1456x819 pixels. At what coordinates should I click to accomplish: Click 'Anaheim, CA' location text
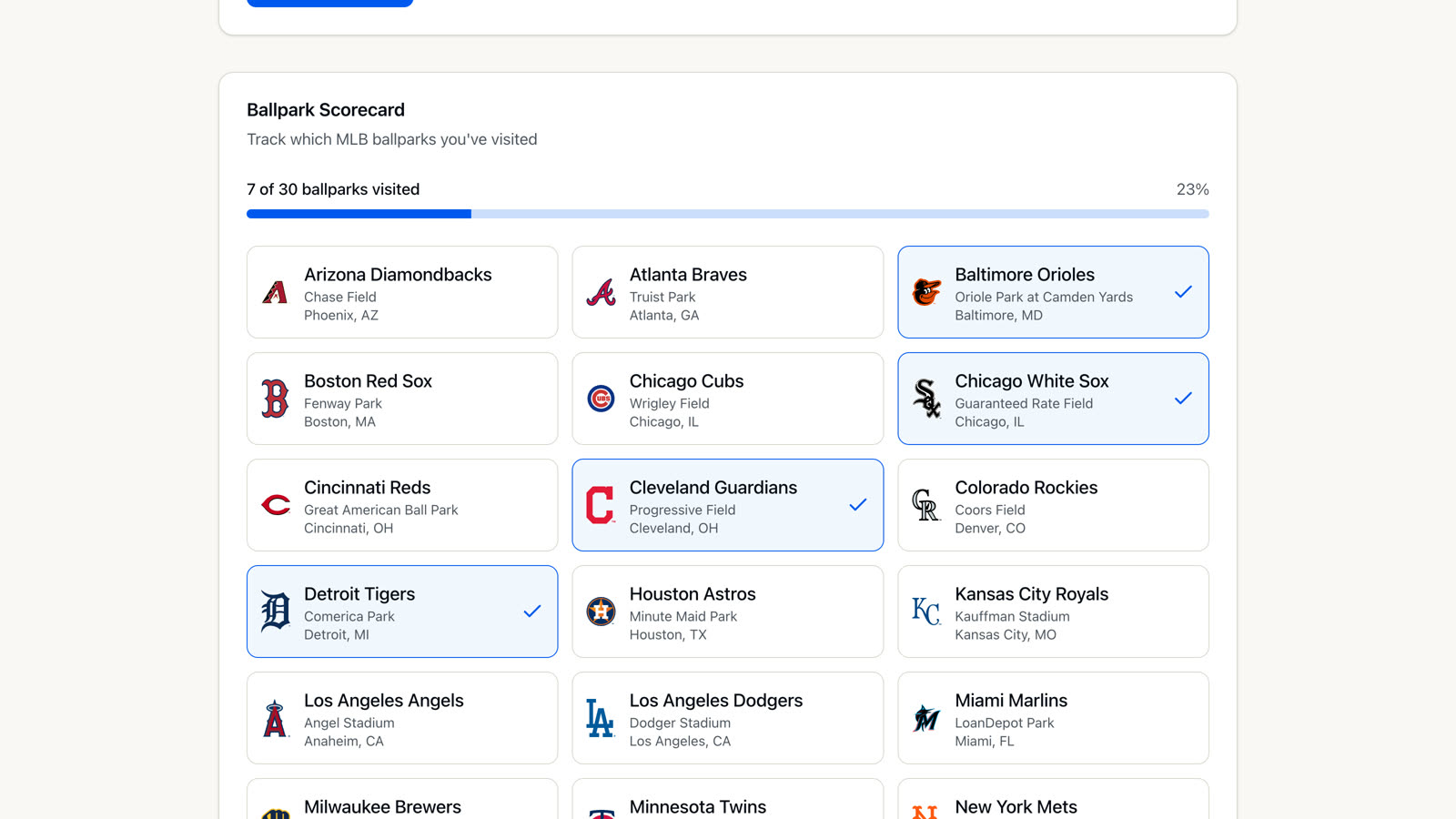(x=344, y=741)
